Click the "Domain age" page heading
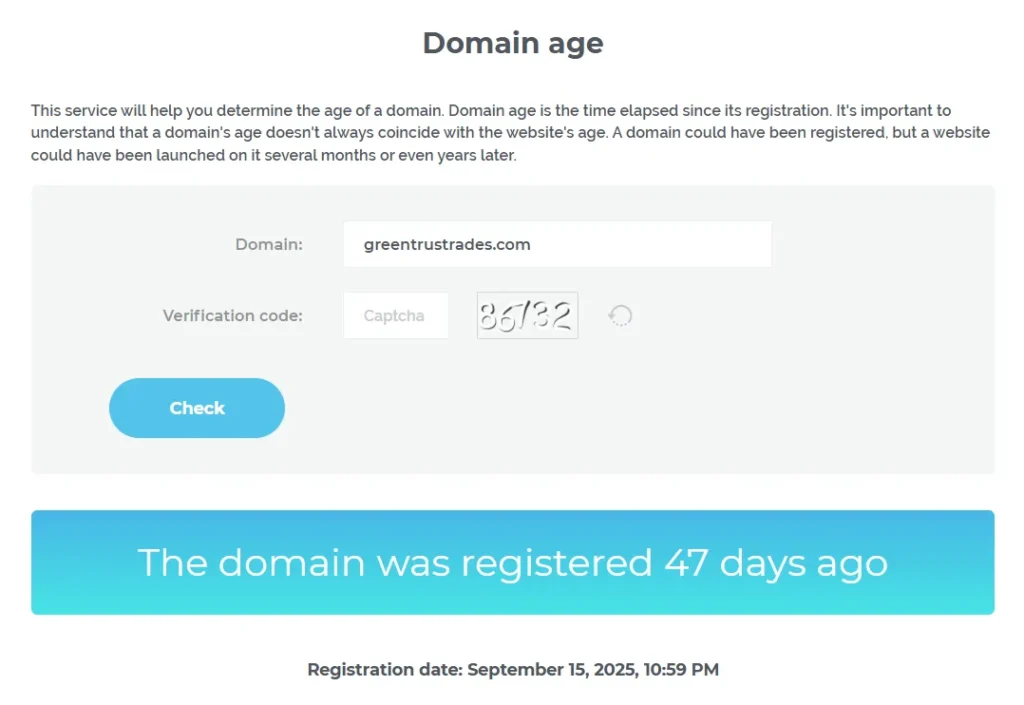 pyautogui.click(x=512, y=43)
